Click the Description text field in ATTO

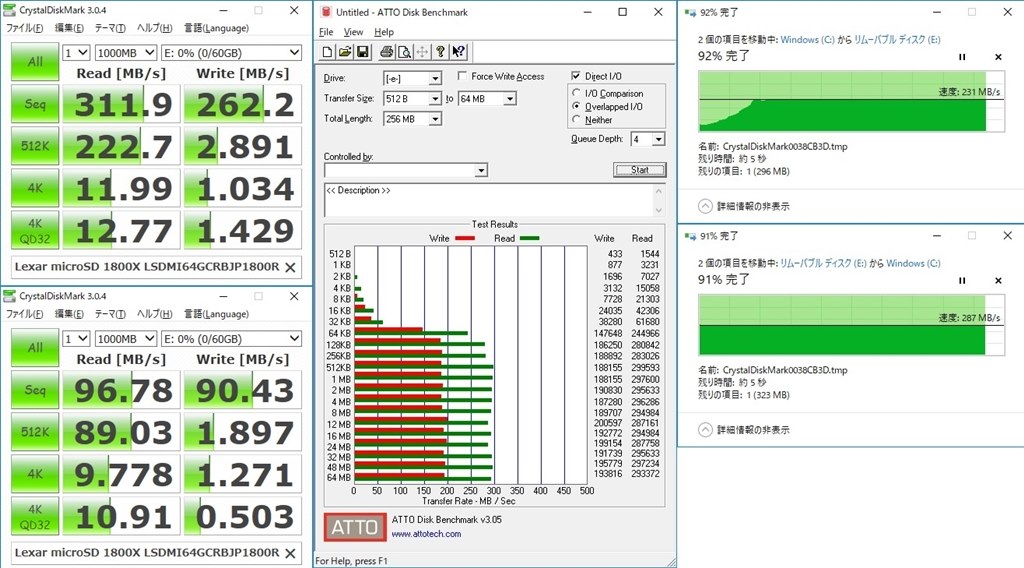click(x=488, y=200)
